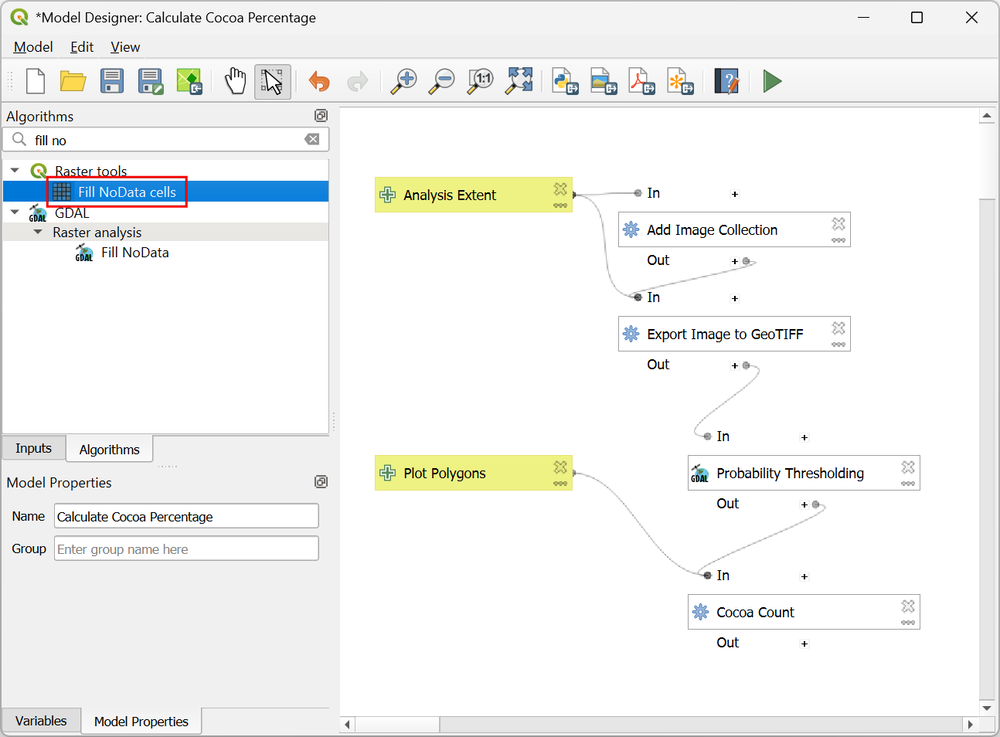Screen dimensions: 1000x737
Task: Create a new model
Action: [36, 82]
